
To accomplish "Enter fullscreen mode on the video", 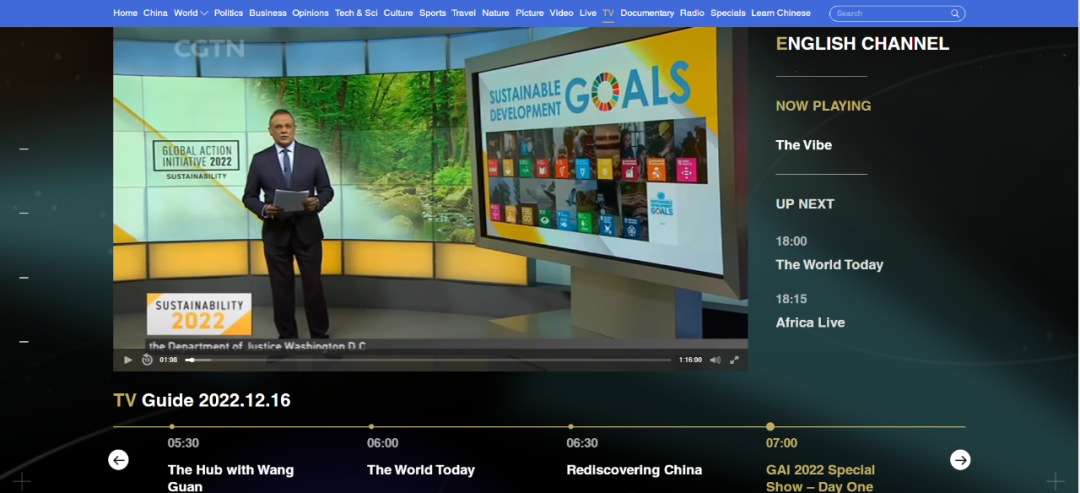I will click(735, 360).
